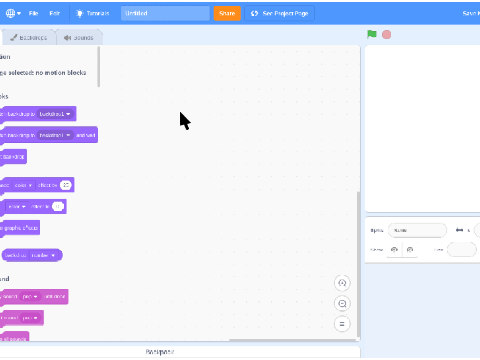Click the workspace vertical scrollbar
The image size is (480, 360).
(x=359, y=264)
